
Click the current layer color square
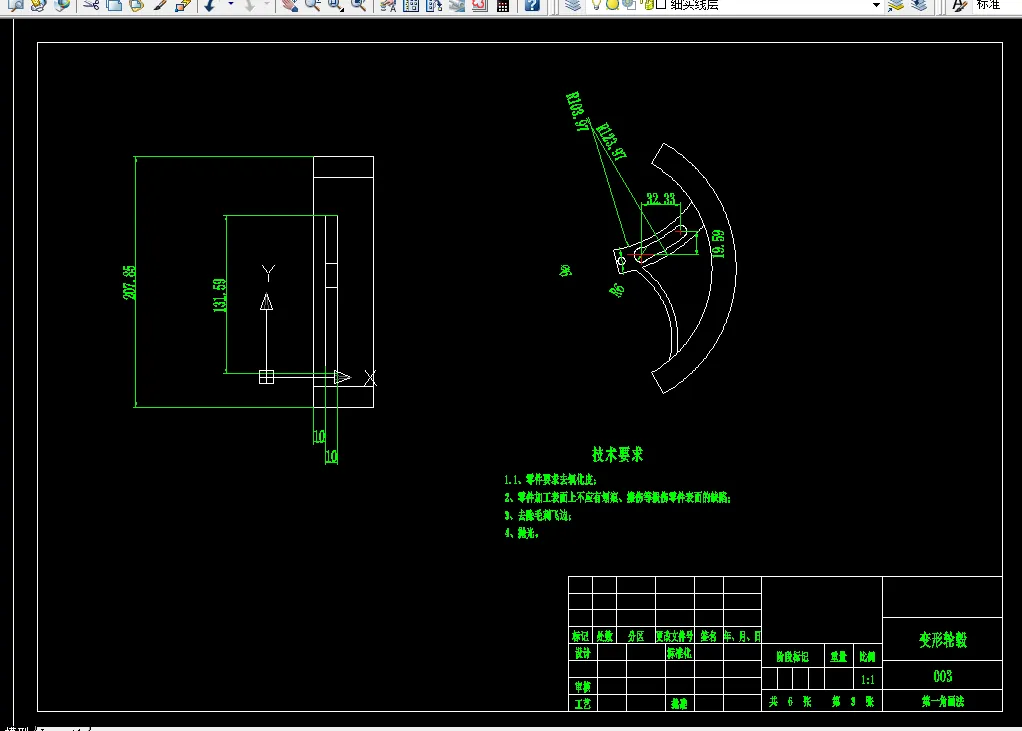pyautogui.click(x=661, y=5)
